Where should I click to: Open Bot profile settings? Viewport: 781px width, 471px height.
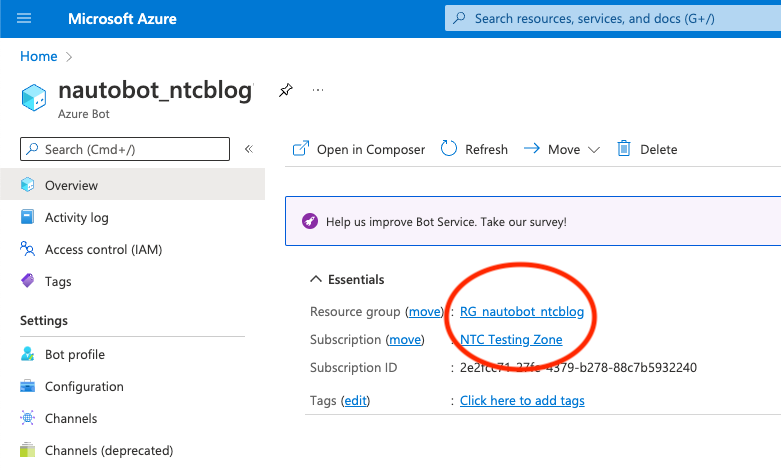[x=75, y=354]
